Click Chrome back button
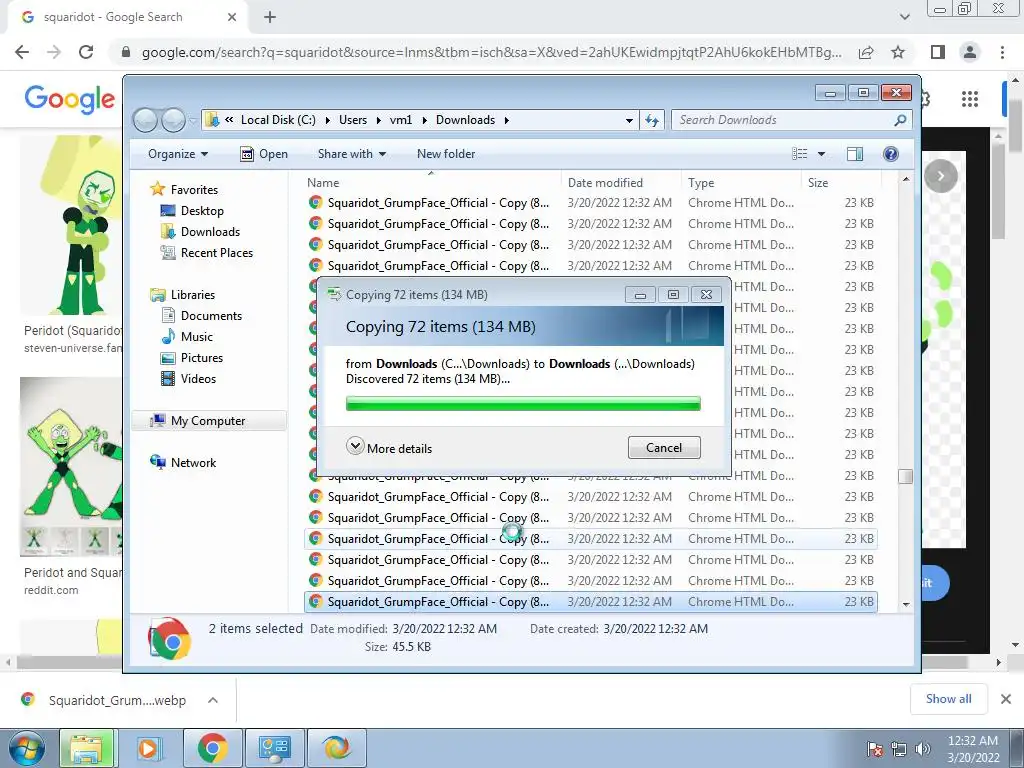Viewport: 1024px width, 768px height. (x=22, y=52)
